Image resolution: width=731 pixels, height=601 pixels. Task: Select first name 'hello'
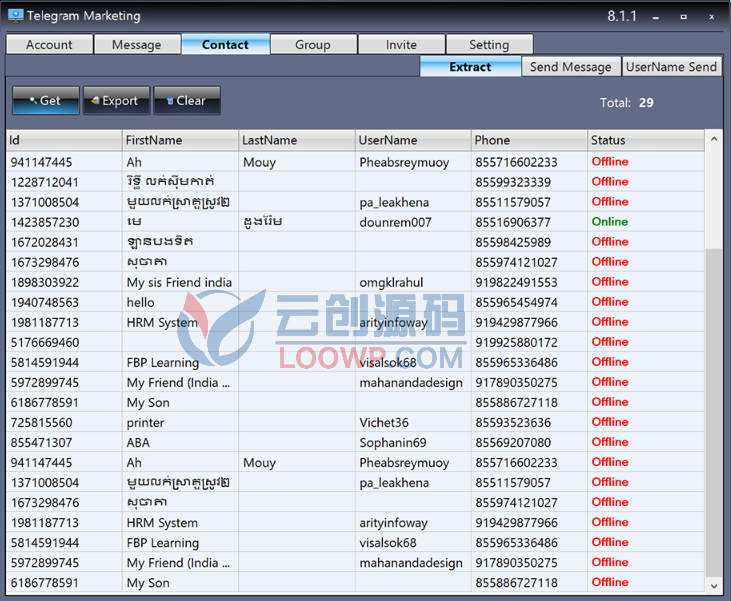[x=140, y=303]
